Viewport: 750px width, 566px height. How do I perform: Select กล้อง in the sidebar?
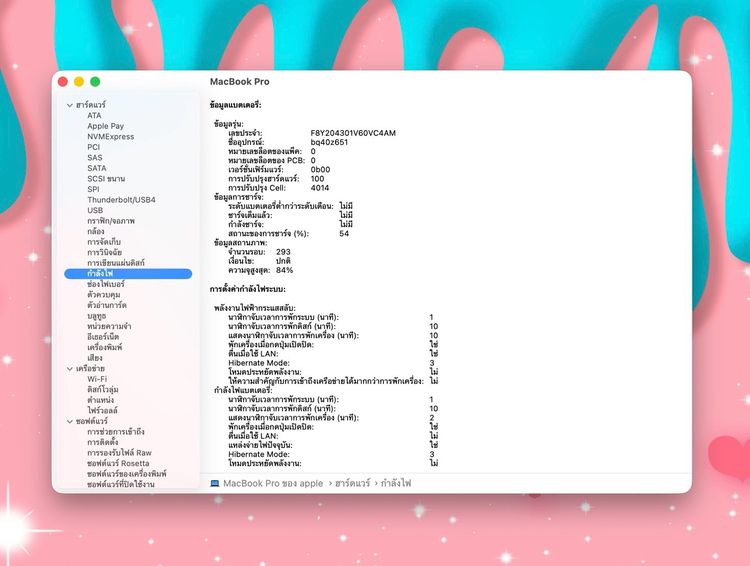click(96, 231)
